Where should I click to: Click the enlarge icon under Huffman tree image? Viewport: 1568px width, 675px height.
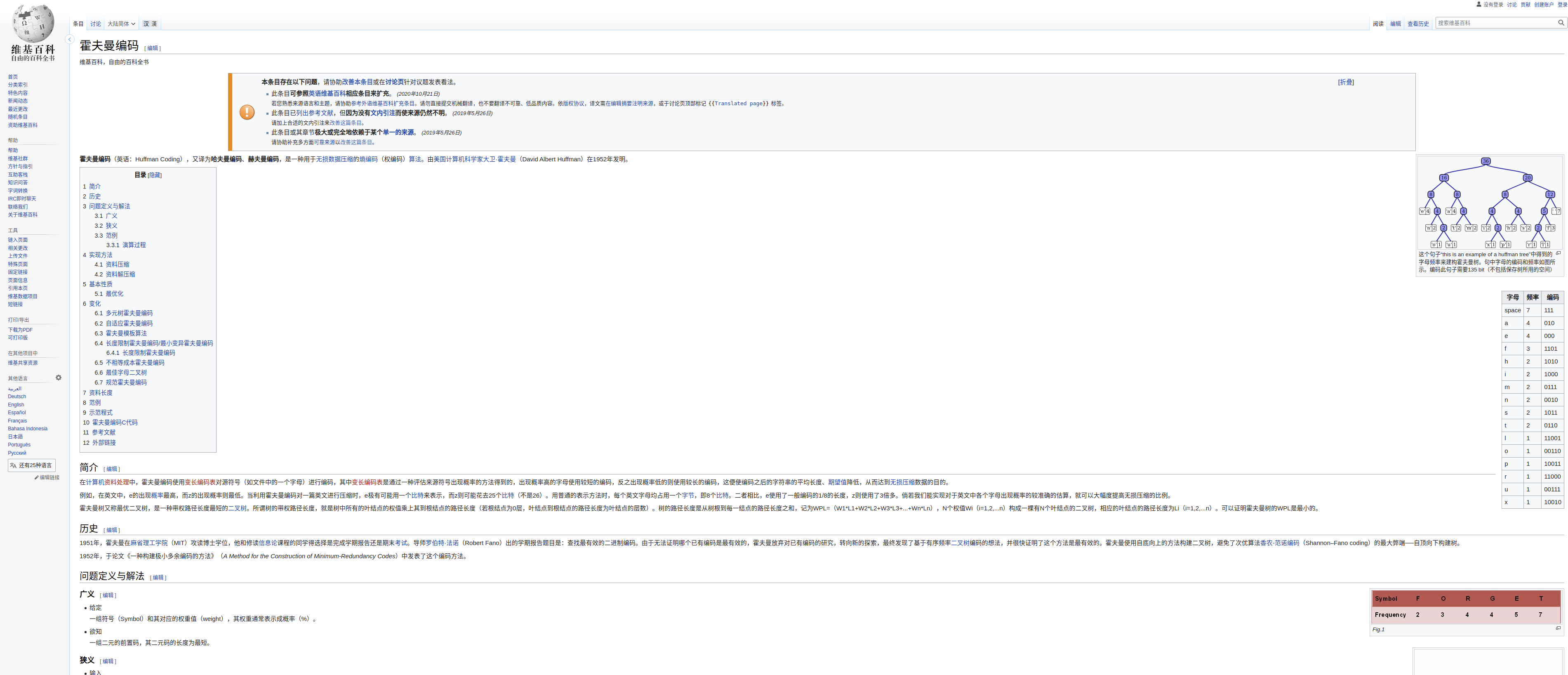pyautogui.click(x=1558, y=253)
